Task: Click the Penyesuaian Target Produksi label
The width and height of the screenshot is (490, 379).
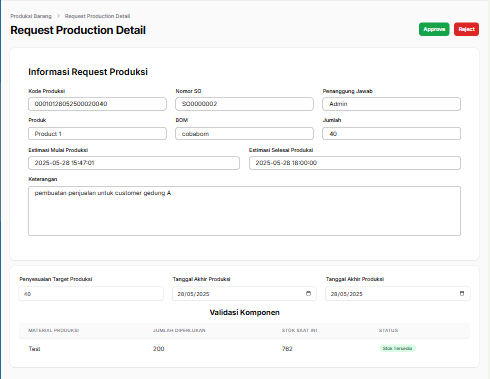Action: click(x=56, y=279)
